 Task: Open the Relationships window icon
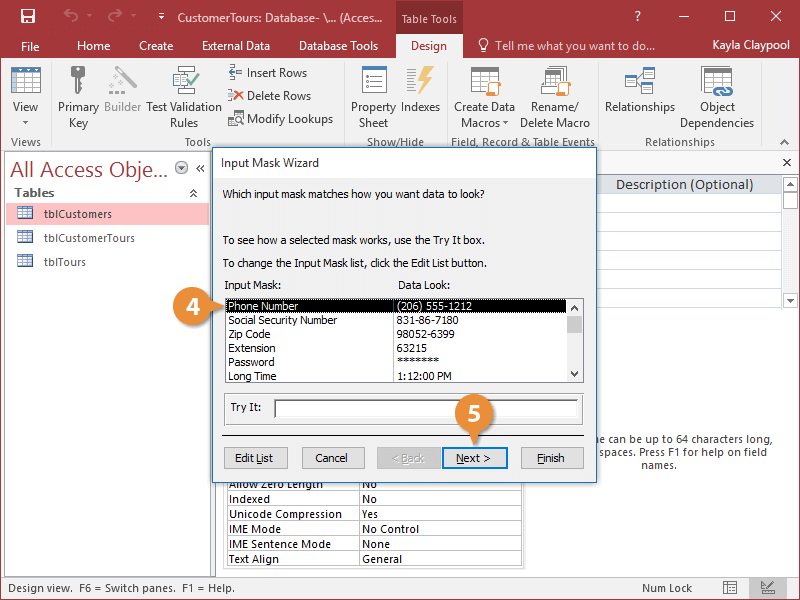click(x=640, y=80)
